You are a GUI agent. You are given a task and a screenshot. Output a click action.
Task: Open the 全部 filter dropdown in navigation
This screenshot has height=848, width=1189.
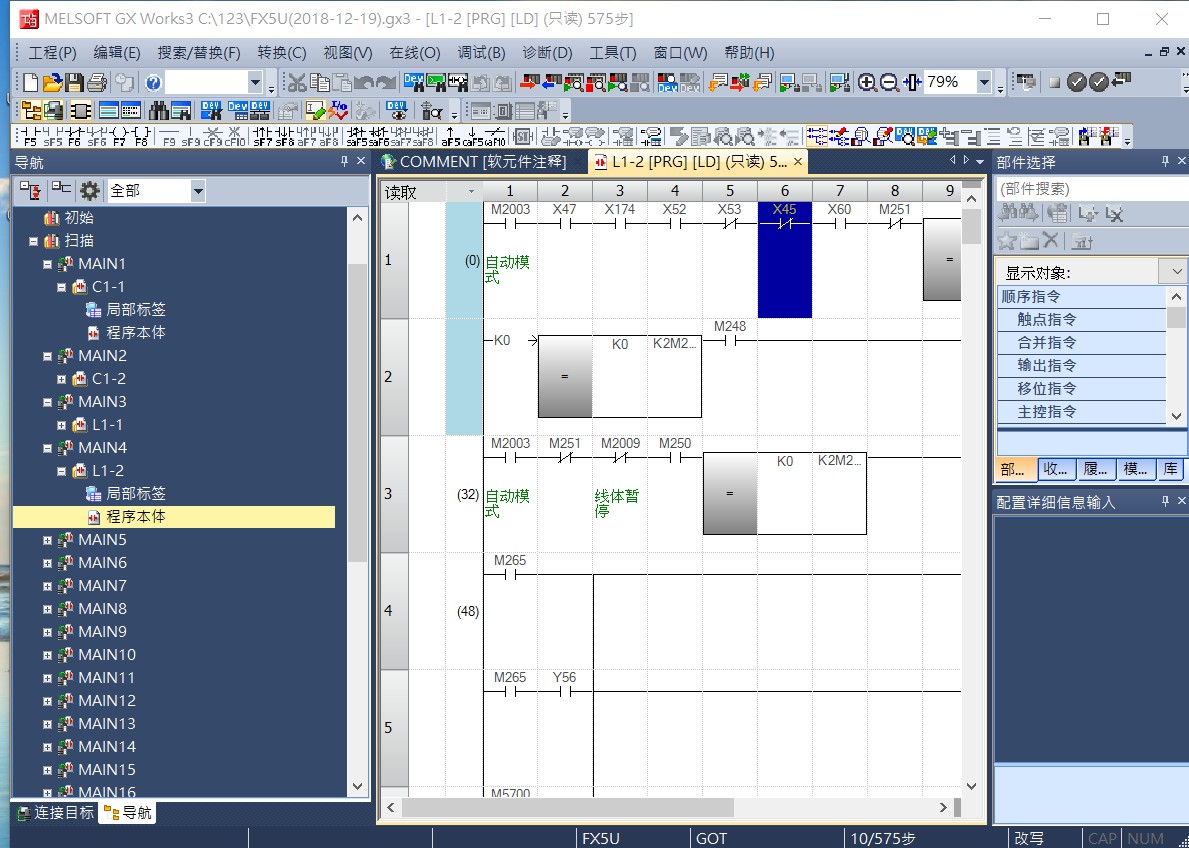pos(197,191)
